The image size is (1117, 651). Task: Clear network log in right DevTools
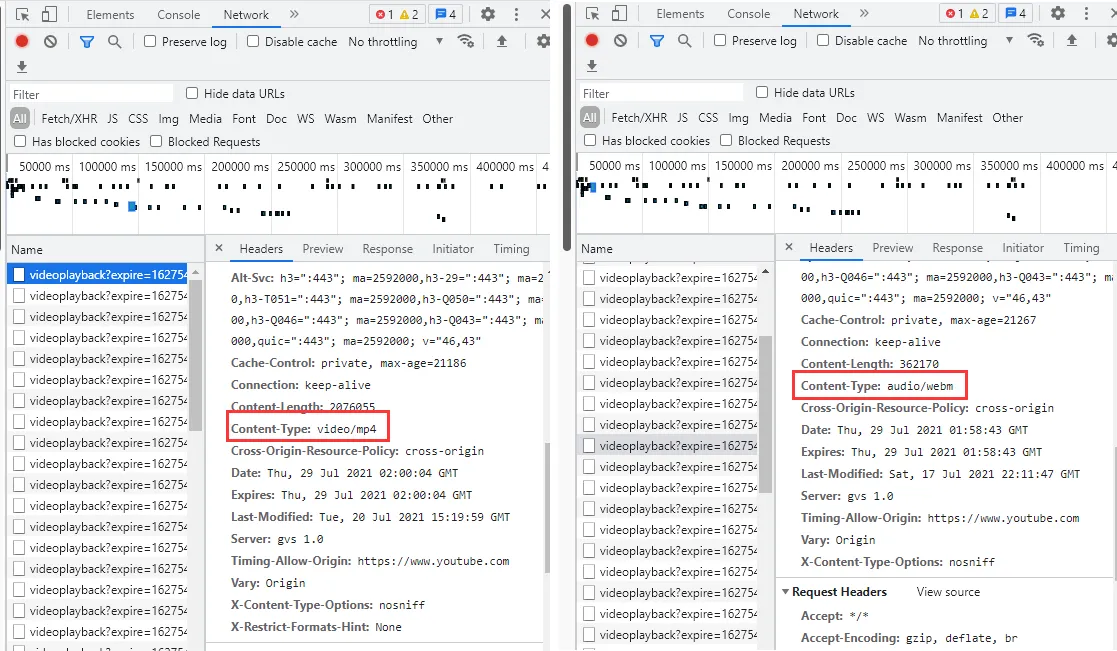(x=620, y=41)
